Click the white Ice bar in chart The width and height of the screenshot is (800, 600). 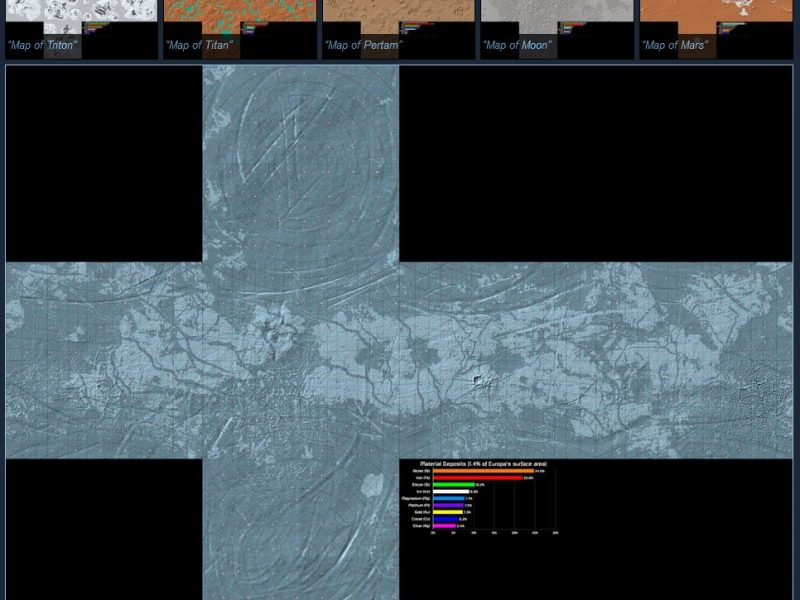pyautogui.click(x=450, y=492)
